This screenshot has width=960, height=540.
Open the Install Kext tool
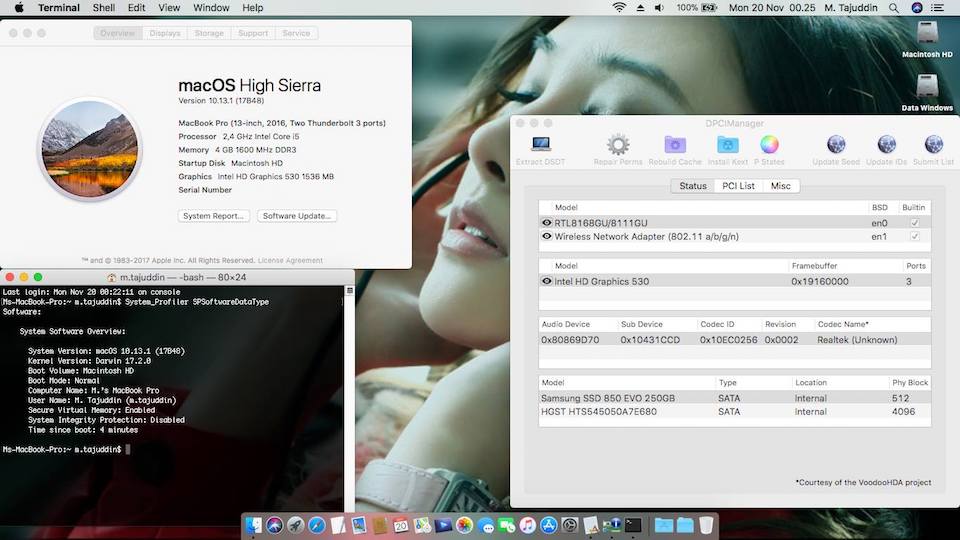[727, 145]
